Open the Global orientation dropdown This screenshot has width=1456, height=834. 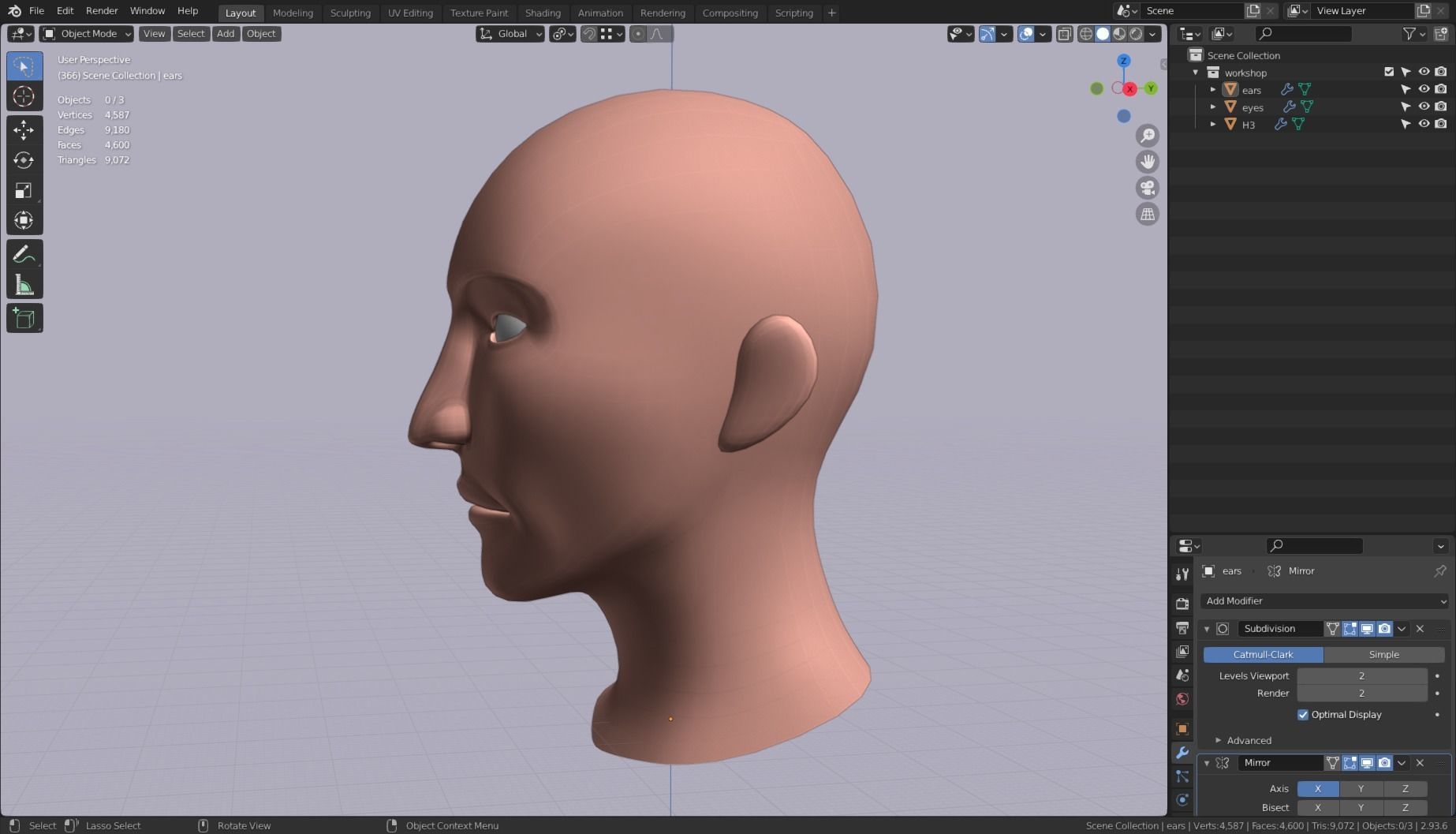click(510, 34)
